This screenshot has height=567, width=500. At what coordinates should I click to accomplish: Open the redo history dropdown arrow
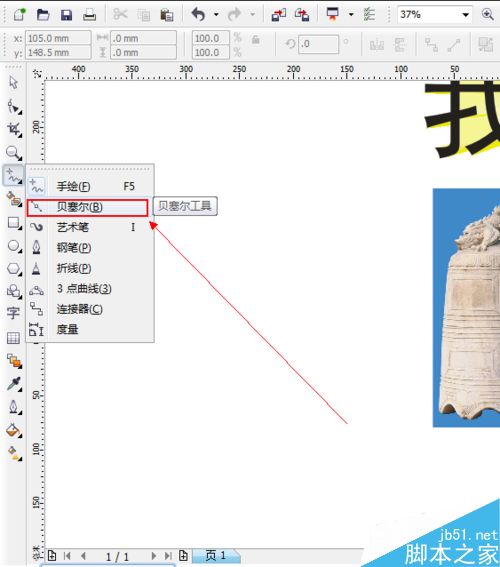pyautogui.click(x=253, y=14)
